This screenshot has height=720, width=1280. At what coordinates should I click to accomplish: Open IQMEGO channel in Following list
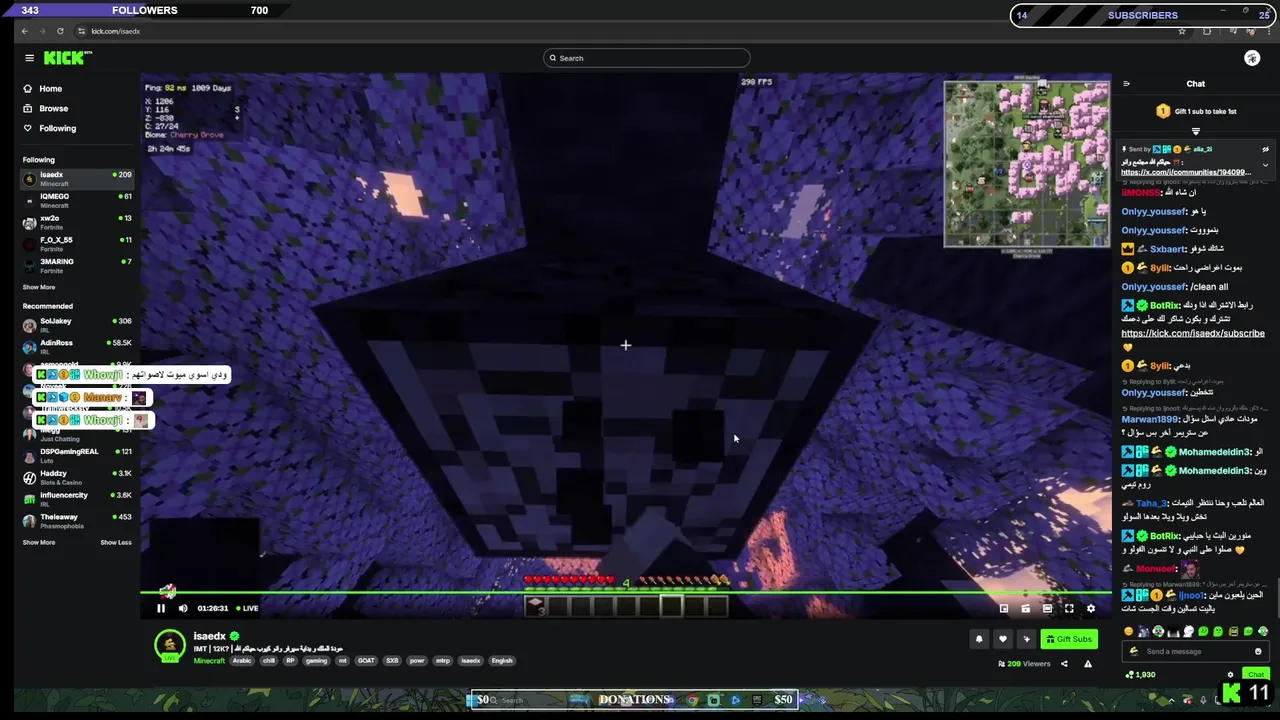click(x=78, y=200)
